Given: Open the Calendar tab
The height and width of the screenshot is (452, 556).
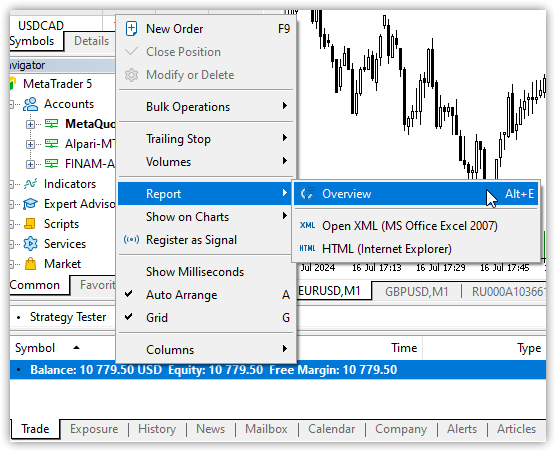Looking at the screenshot, I should coord(332,429).
